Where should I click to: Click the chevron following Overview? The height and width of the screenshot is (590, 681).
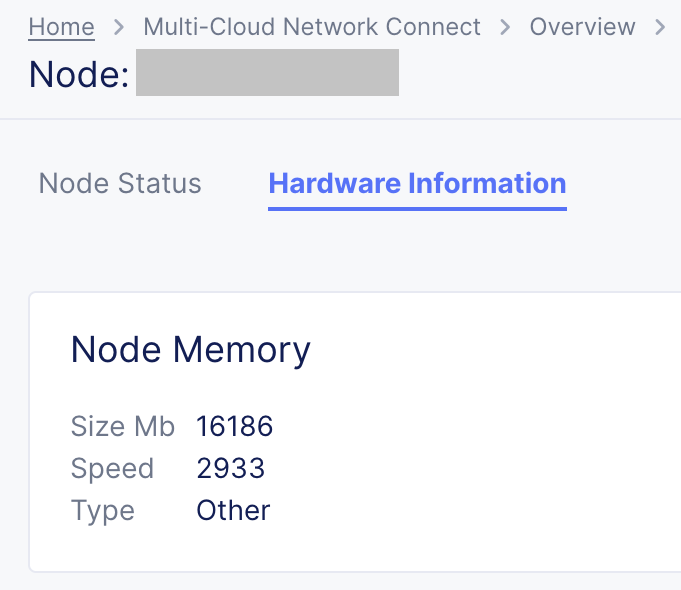pos(660,27)
